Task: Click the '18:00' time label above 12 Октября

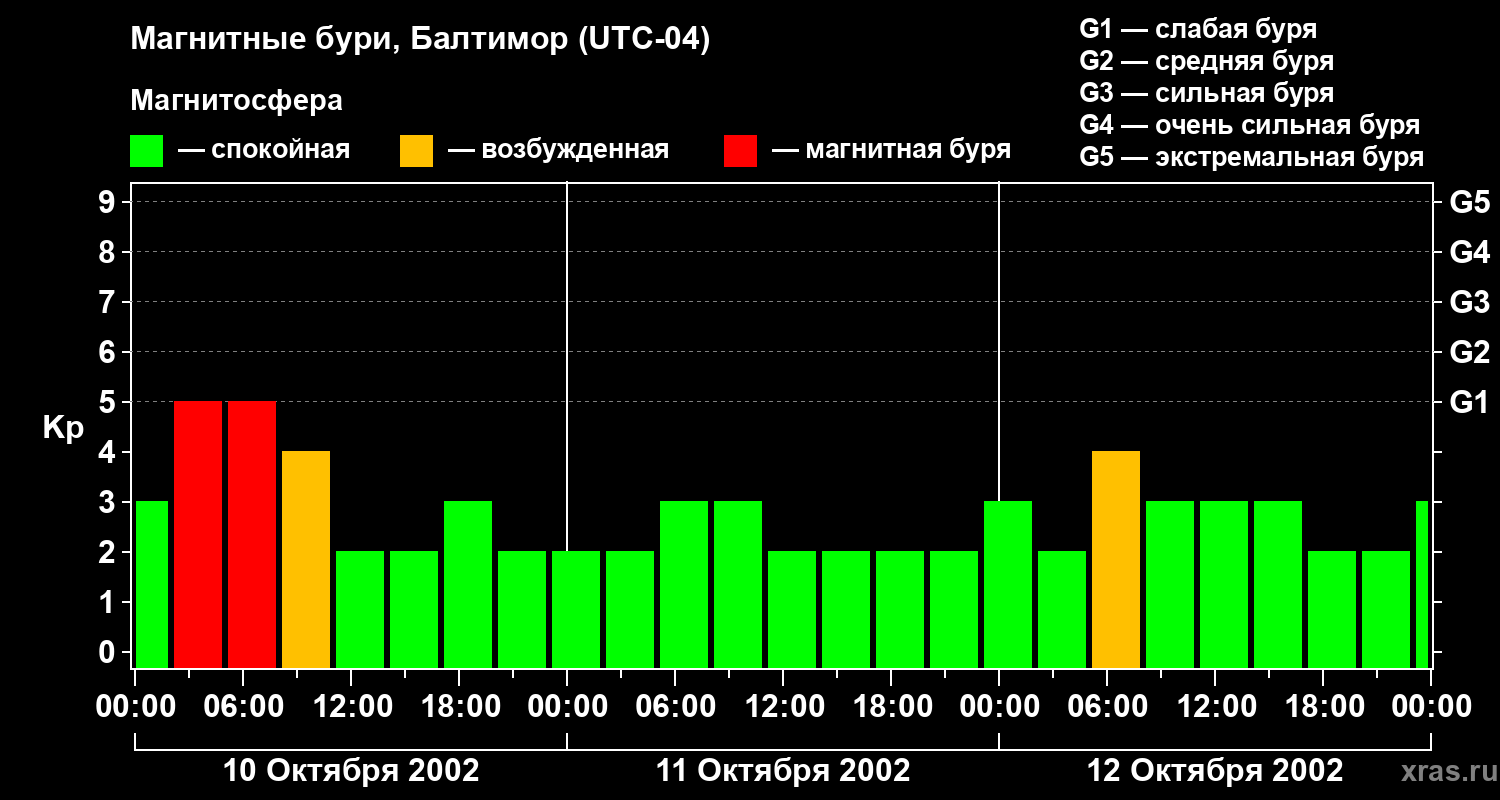Action: pos(1323,707)
